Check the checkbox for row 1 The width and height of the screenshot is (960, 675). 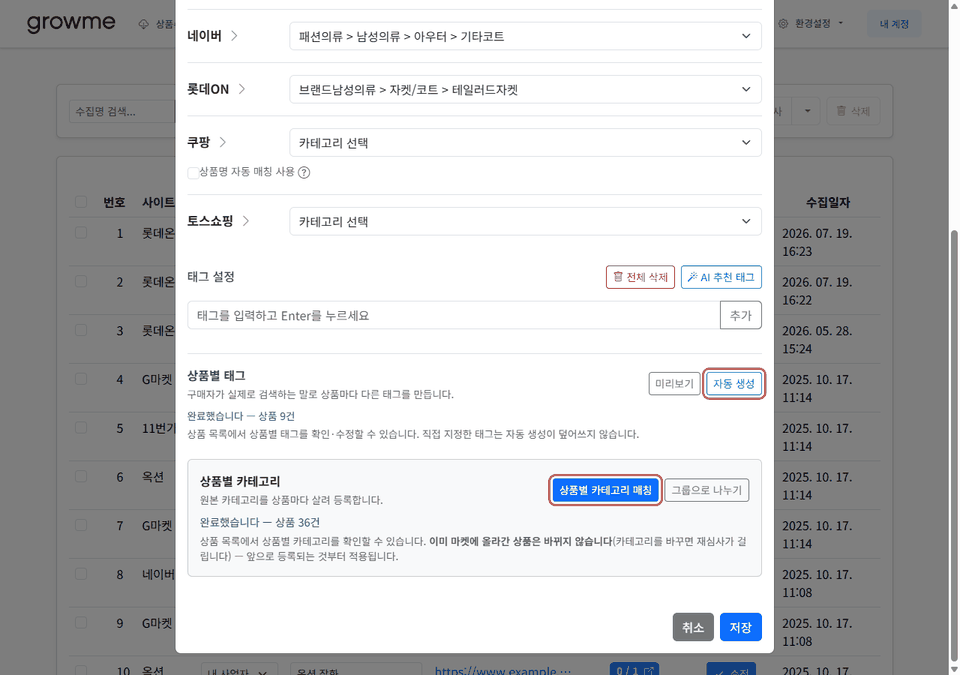(81, 233)
